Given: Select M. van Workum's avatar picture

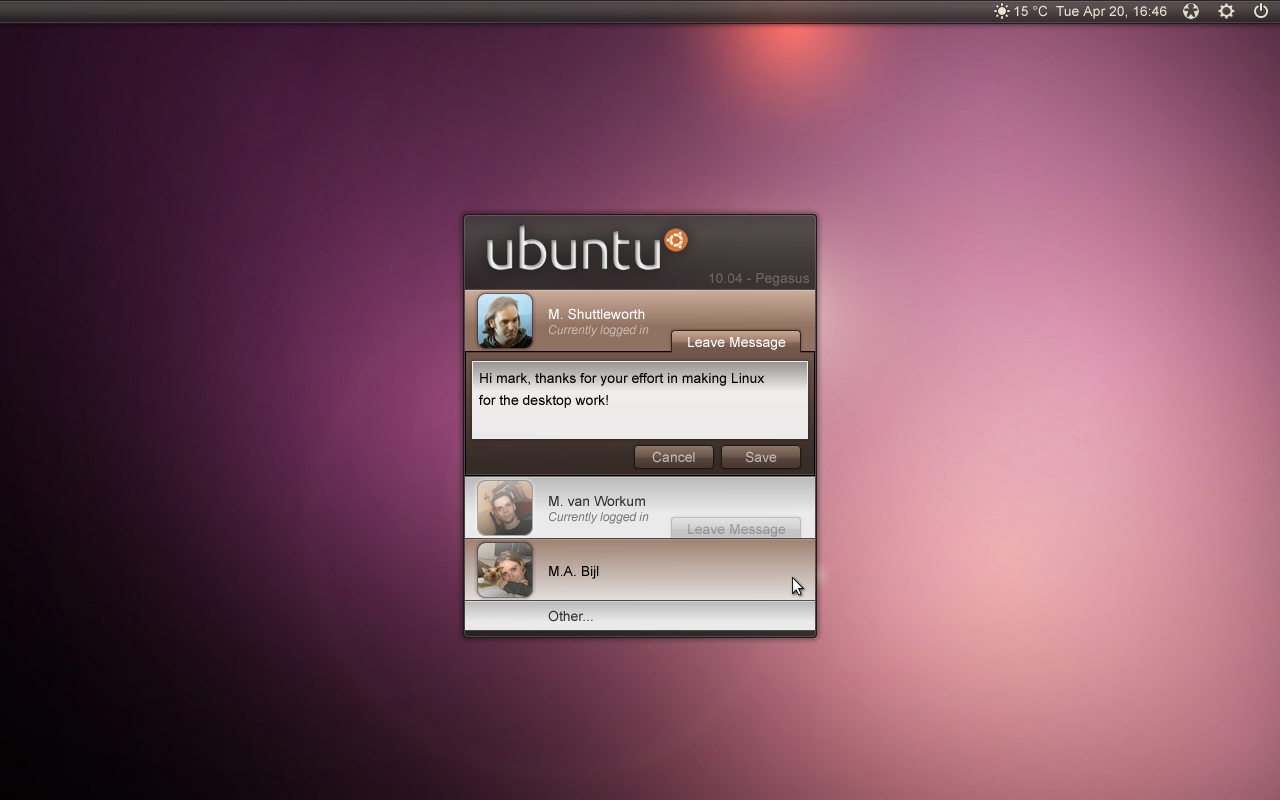Looking at the screenshot, I should (505, 508).
